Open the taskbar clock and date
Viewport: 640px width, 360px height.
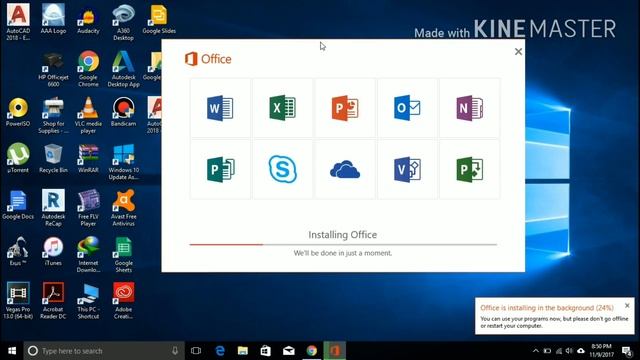coord(601,351)
